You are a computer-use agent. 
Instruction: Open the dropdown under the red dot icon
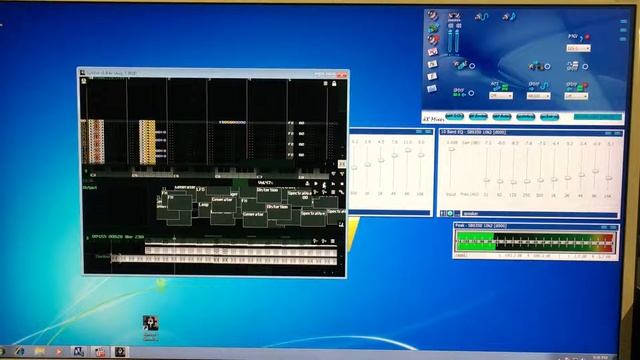pyautogui.click(x=578, y=48)
